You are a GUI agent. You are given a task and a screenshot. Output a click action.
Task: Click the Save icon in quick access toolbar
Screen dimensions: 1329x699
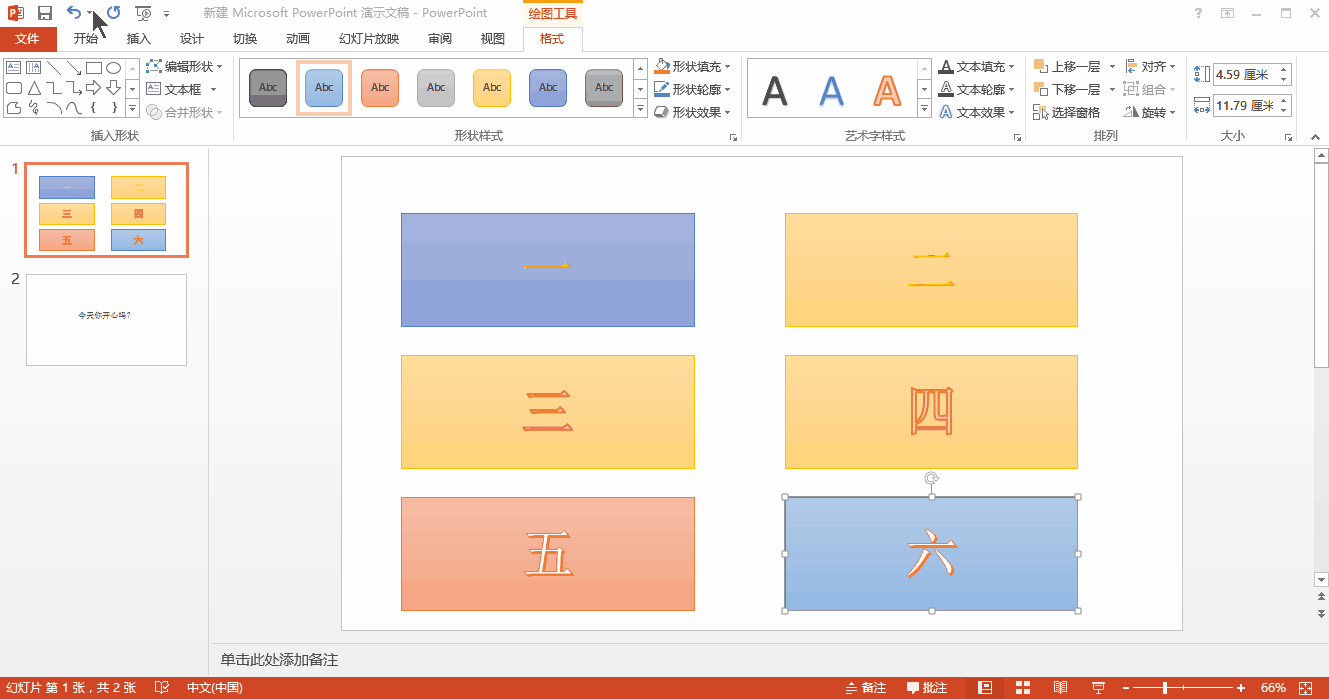tap(45, 13)
